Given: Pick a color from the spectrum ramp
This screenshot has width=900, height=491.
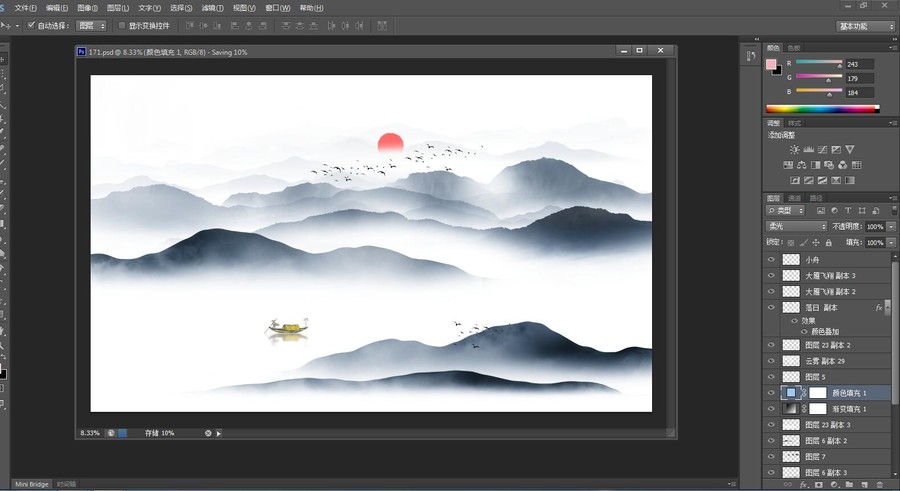Looking at the screenshot, I should click(x=823, y=109).
